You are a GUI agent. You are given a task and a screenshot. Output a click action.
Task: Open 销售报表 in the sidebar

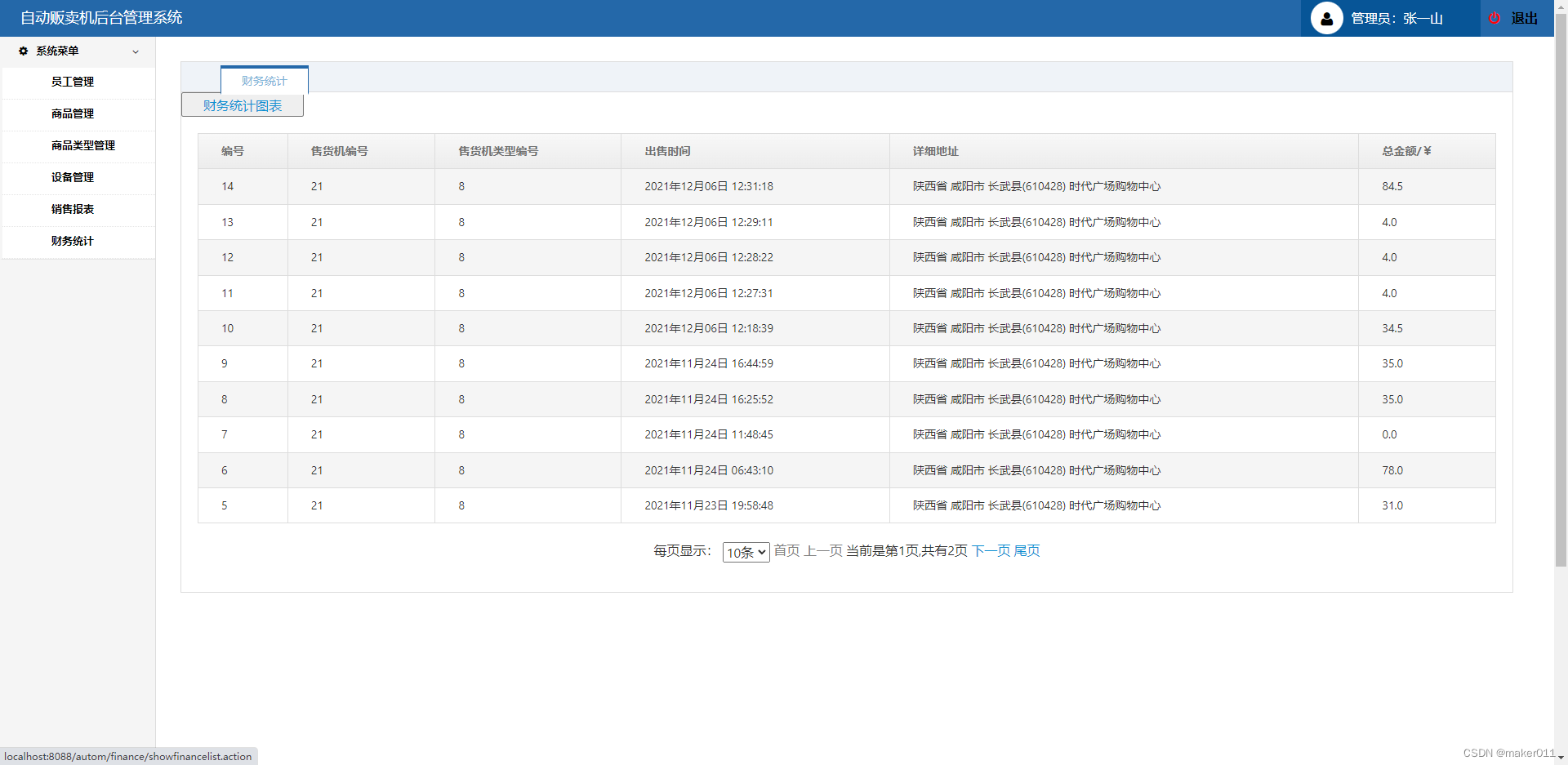[73, 209]
